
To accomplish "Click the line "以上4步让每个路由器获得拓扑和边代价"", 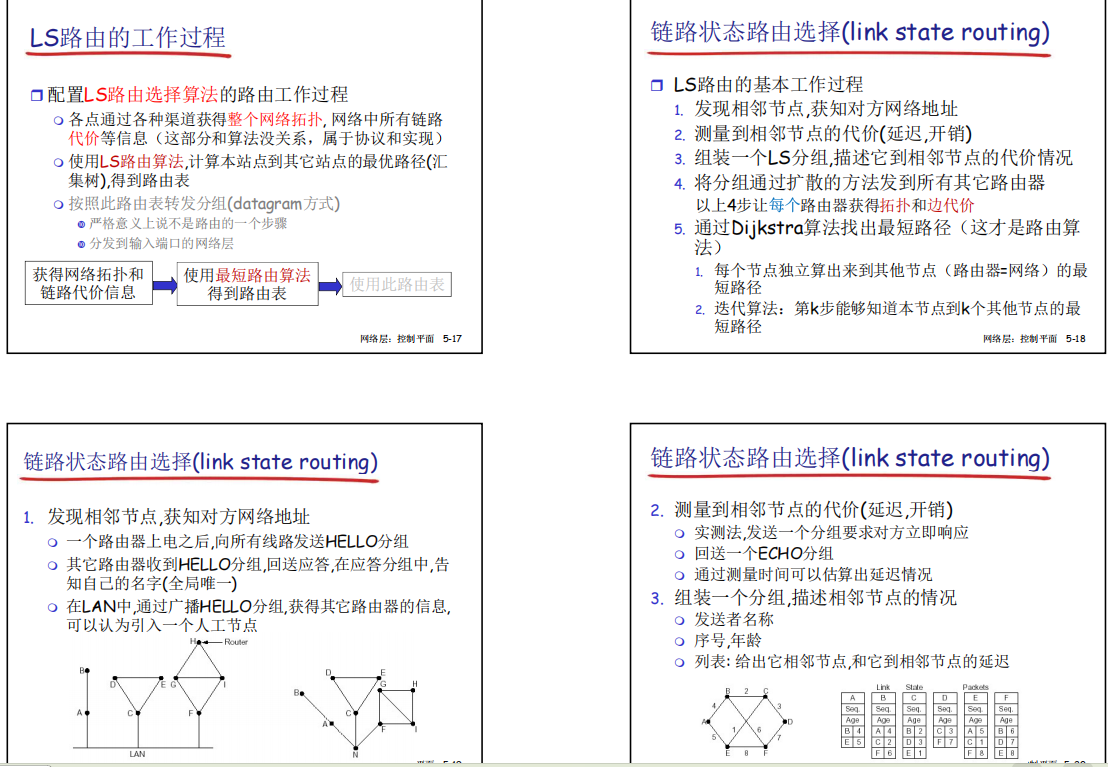I will point(835,205).
